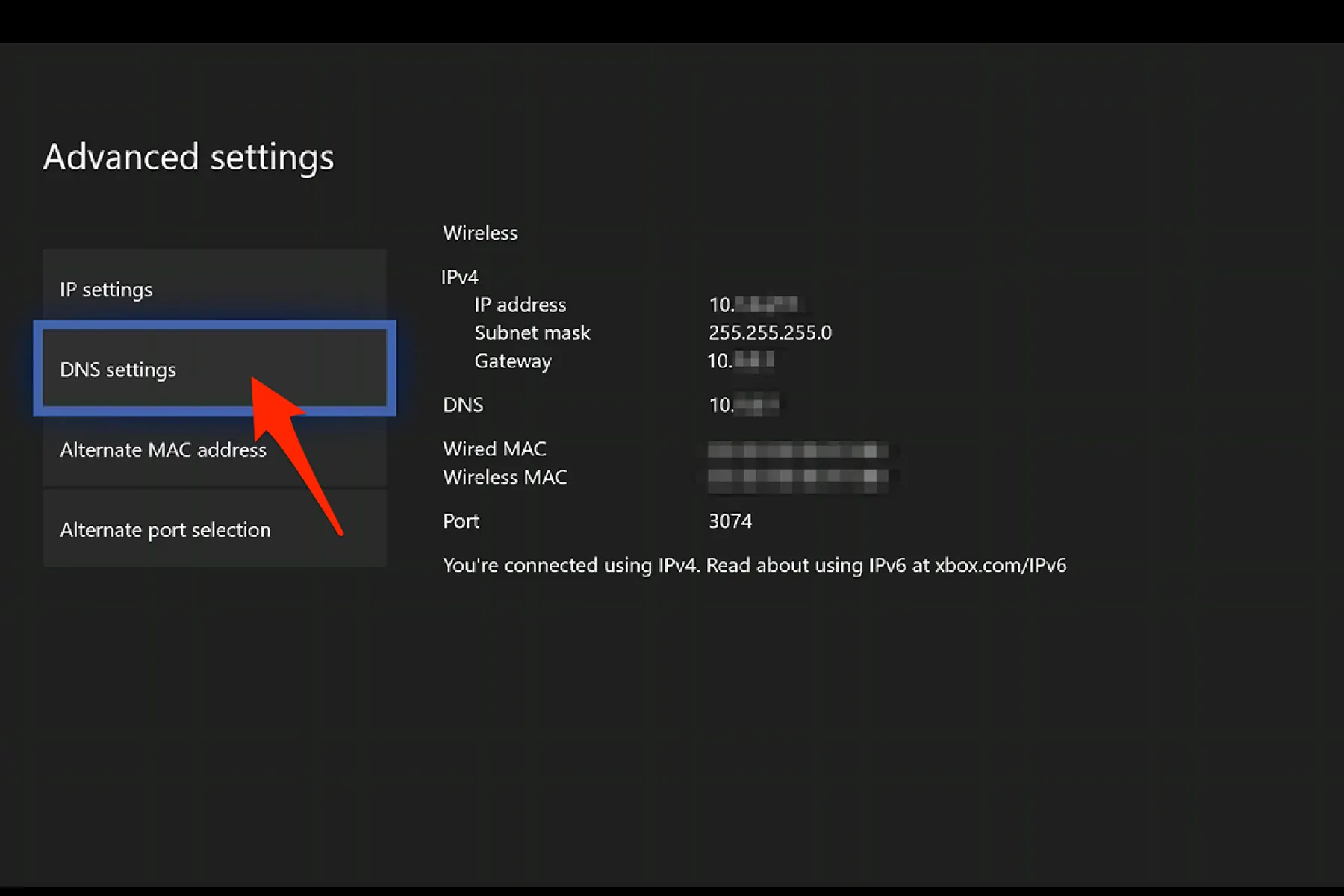The width and height of the screenshot is (1344, 896).
Task: Open Alternate MAC address settings
Action: click(x=164, y=449)
